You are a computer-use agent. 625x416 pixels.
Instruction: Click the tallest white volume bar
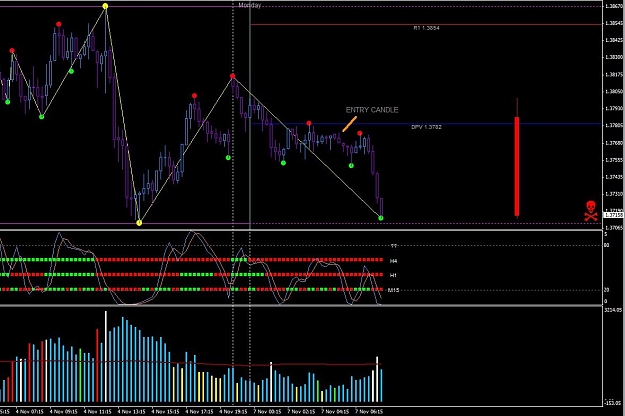(x=106, y=357)
